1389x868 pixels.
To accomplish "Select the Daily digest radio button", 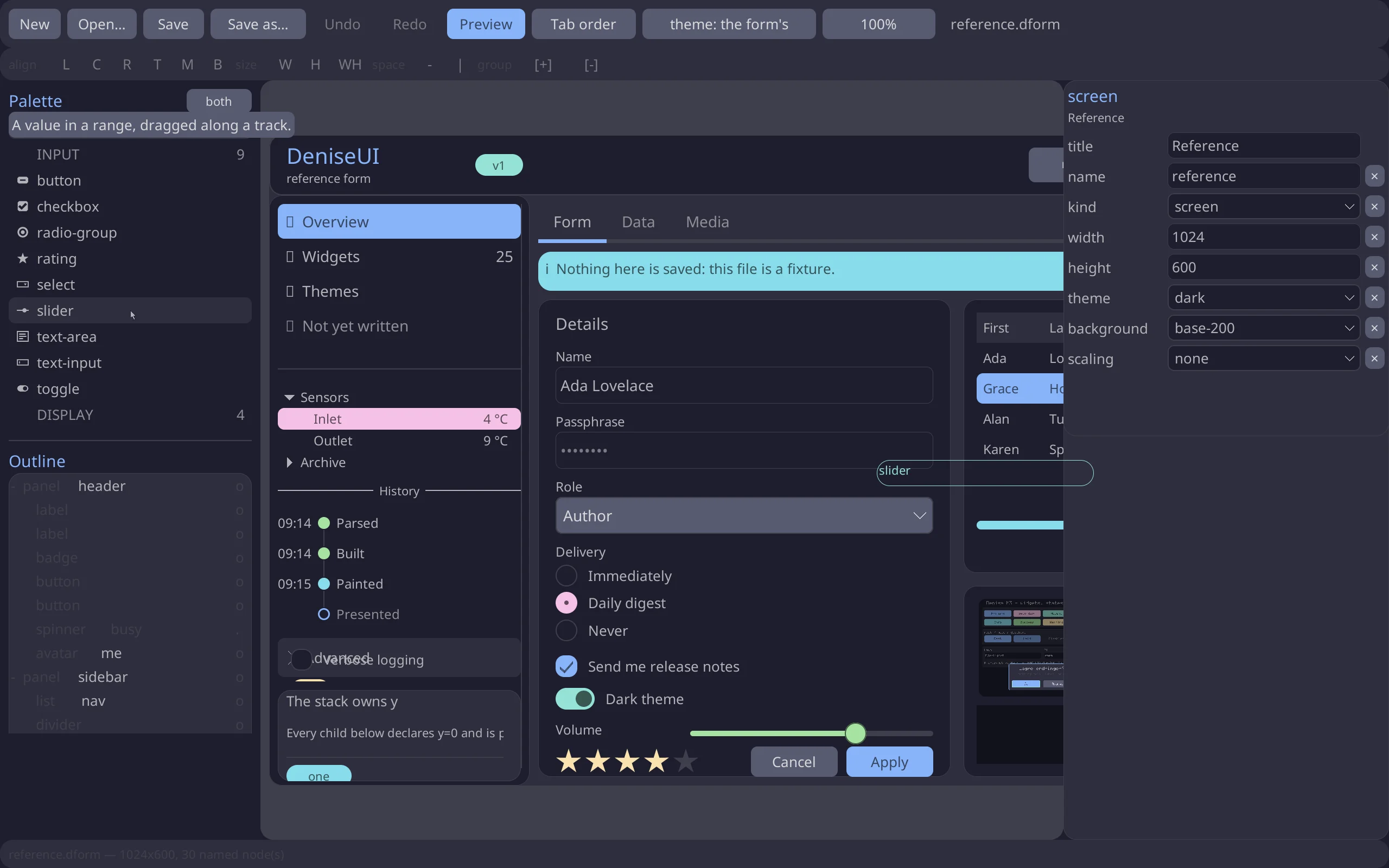I will click(x=566, y=603).
